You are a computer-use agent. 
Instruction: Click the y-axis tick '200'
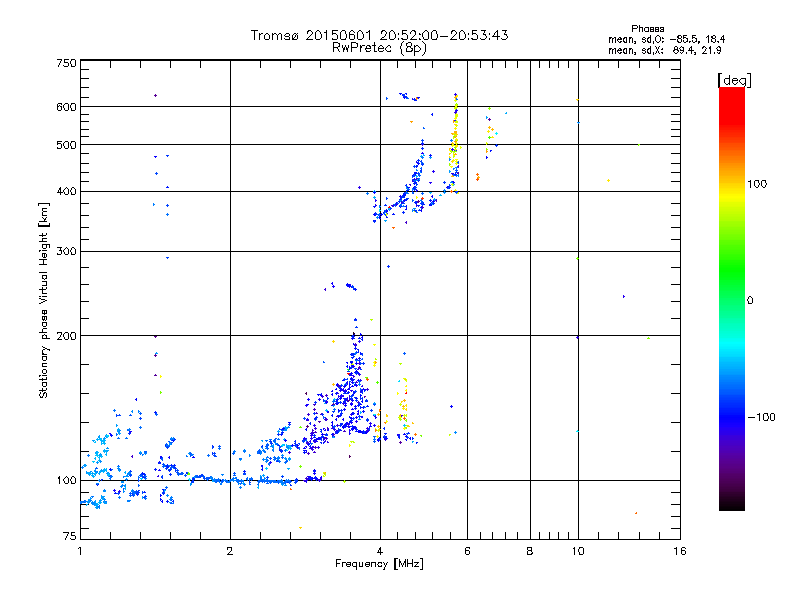(x=66, y=336)
